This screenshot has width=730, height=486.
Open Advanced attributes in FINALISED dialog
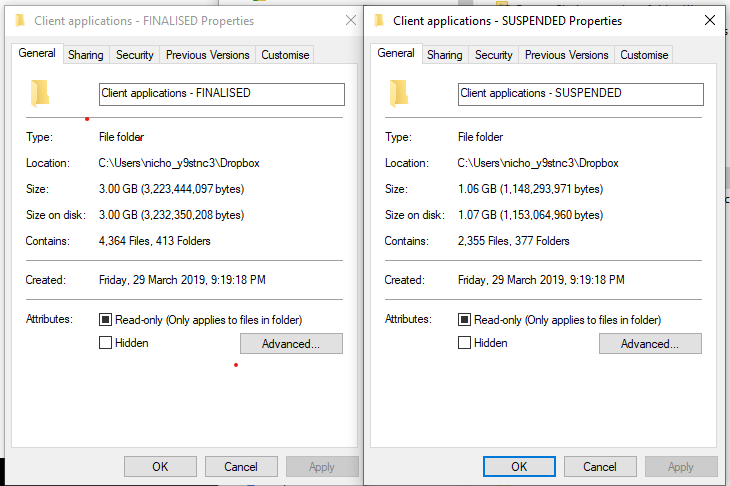click(x=291, y=344)
